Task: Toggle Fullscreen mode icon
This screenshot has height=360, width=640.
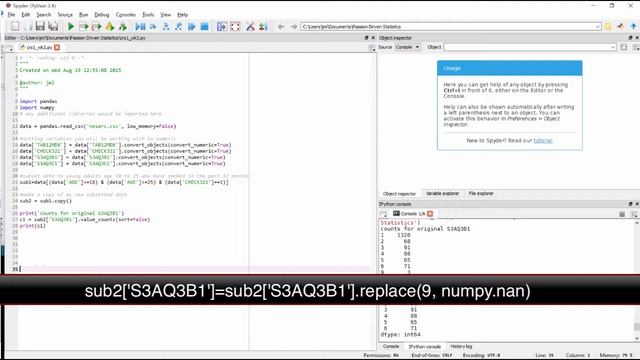Action: click(x=235, y=27)
